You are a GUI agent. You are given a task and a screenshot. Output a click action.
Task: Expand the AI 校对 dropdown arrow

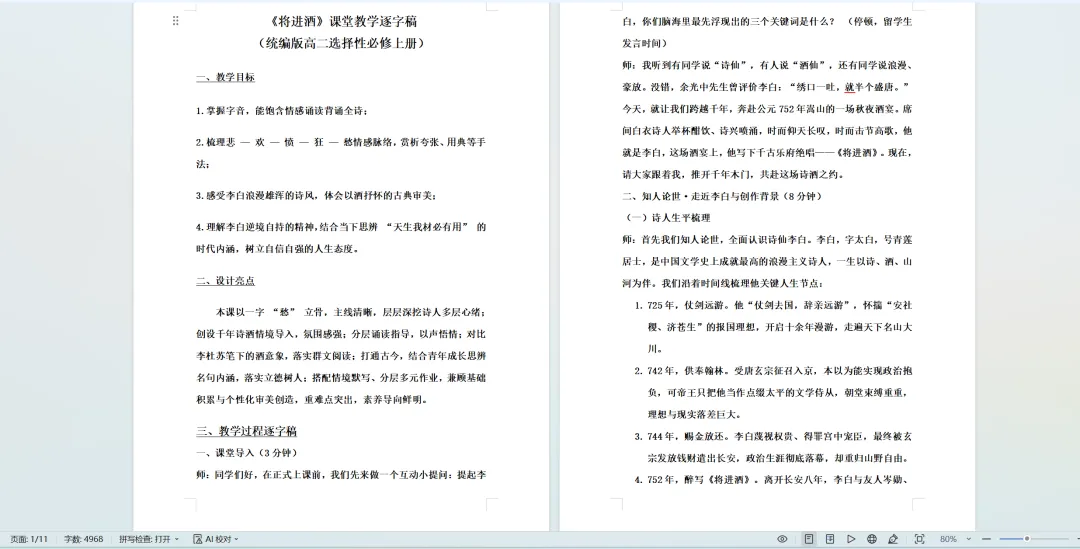point(237,539)
